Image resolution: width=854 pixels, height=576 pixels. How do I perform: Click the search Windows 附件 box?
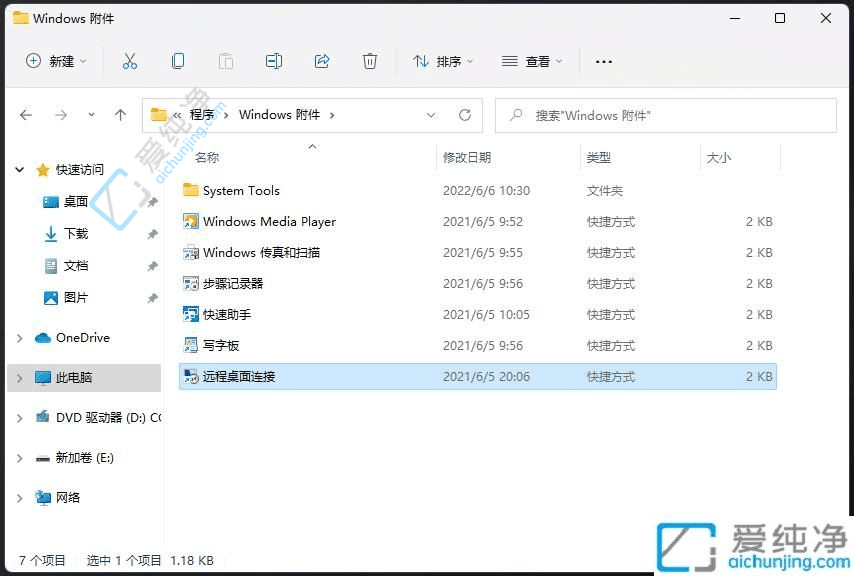pyautogui.click(x=666, y=115)
